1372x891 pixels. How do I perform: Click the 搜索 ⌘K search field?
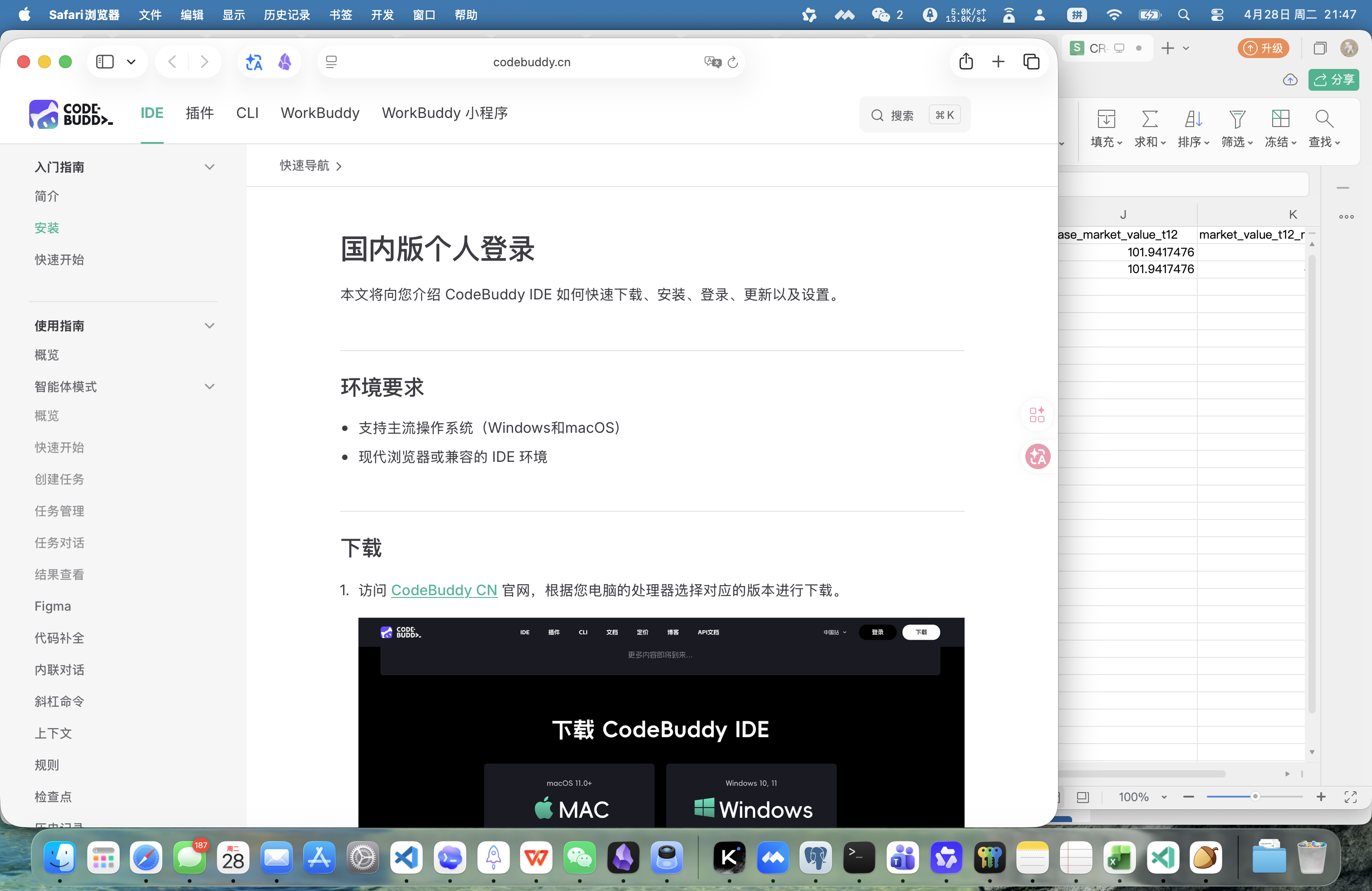coord(913,114)
